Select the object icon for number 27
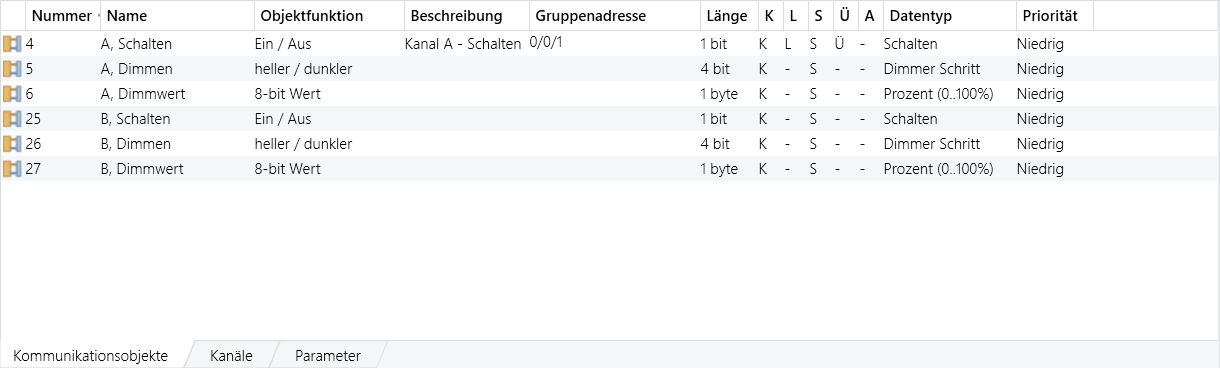 [x=12, y=169]
